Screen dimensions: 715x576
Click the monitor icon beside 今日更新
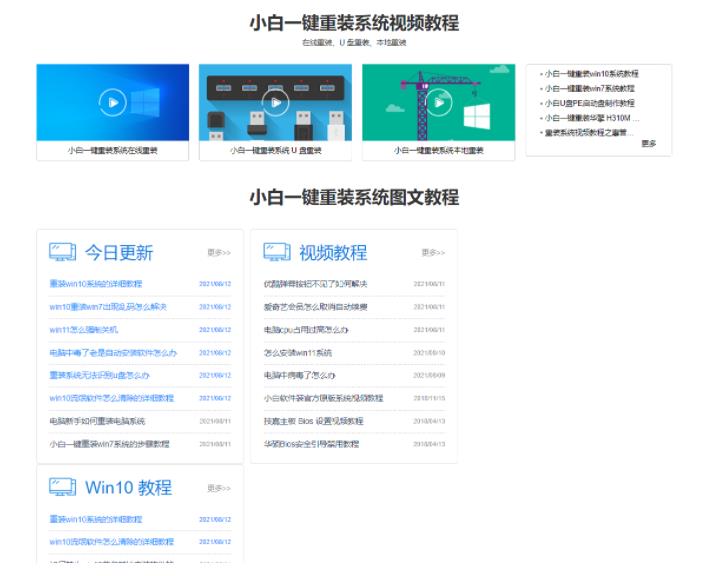coord(62,252)
